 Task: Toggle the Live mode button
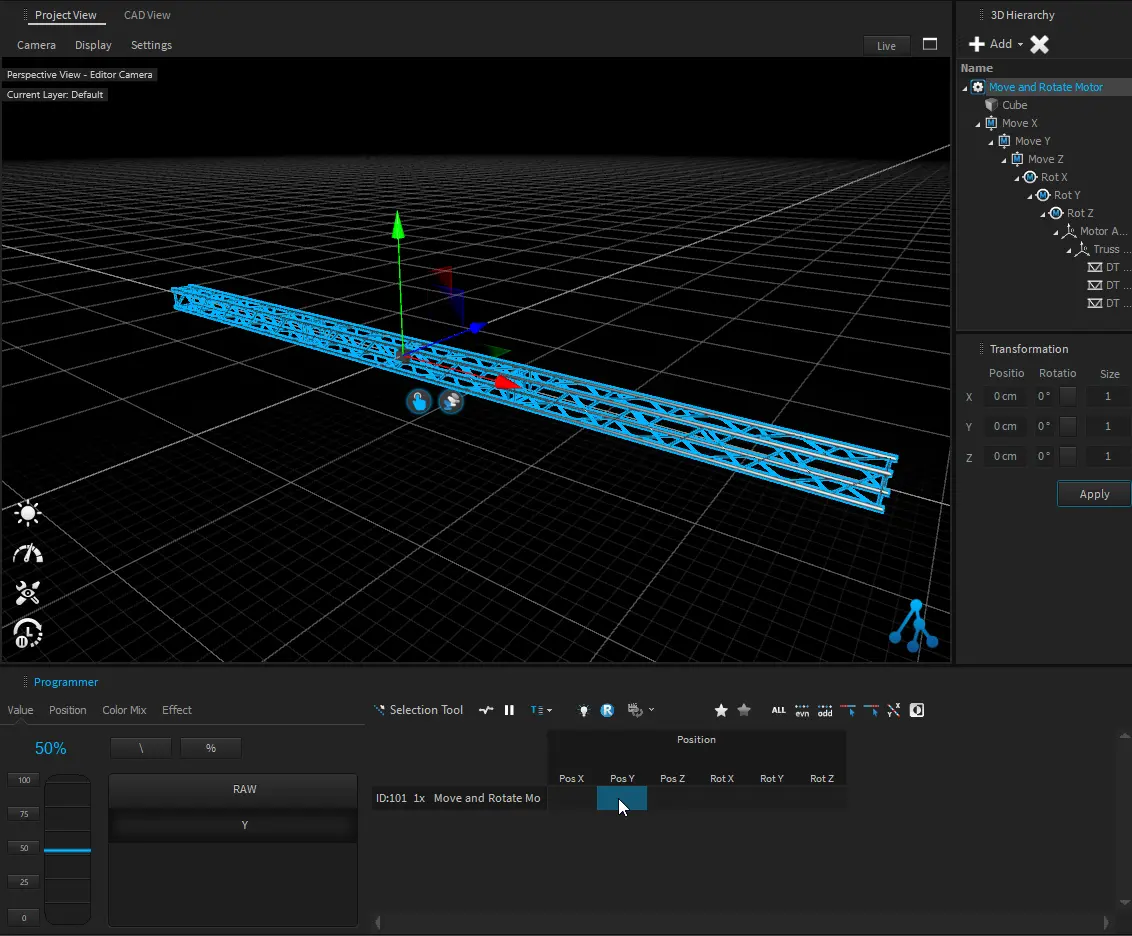coord(886,46)
